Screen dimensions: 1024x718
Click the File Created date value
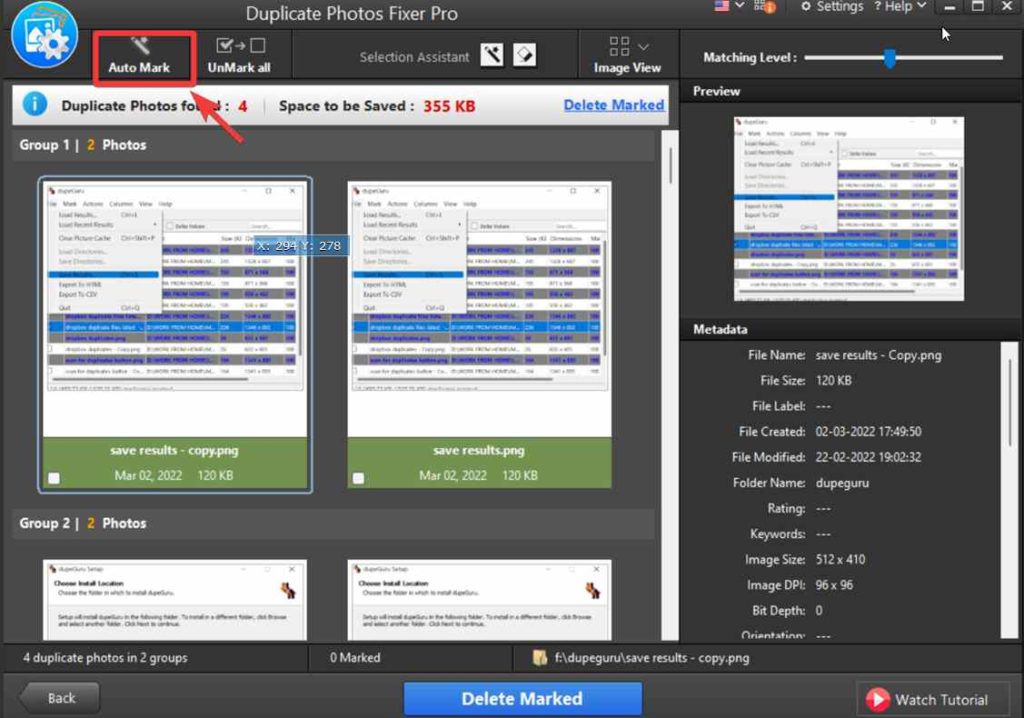coord(868,432)
